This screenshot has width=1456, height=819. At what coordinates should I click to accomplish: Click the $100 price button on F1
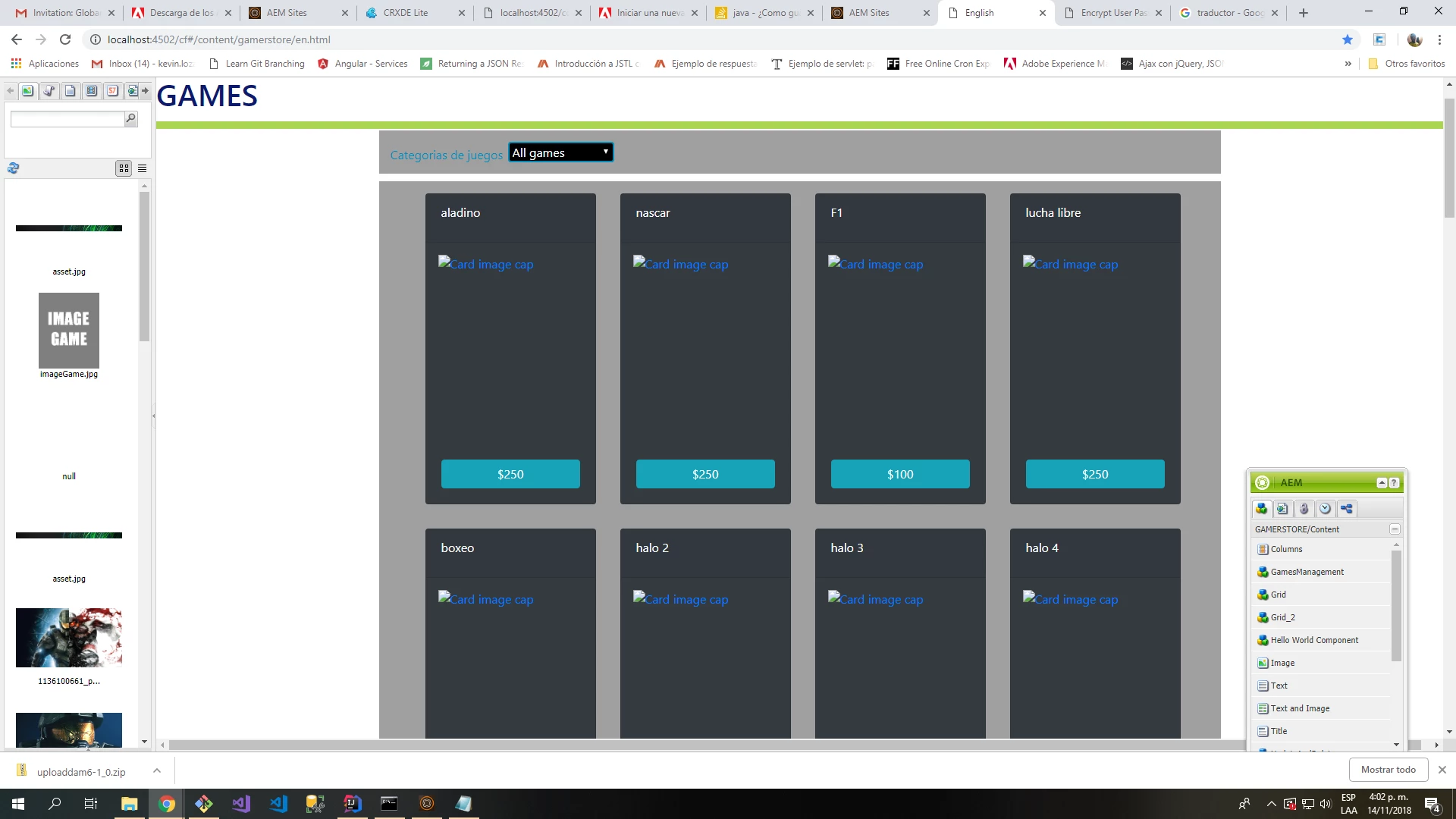[899, 474]
